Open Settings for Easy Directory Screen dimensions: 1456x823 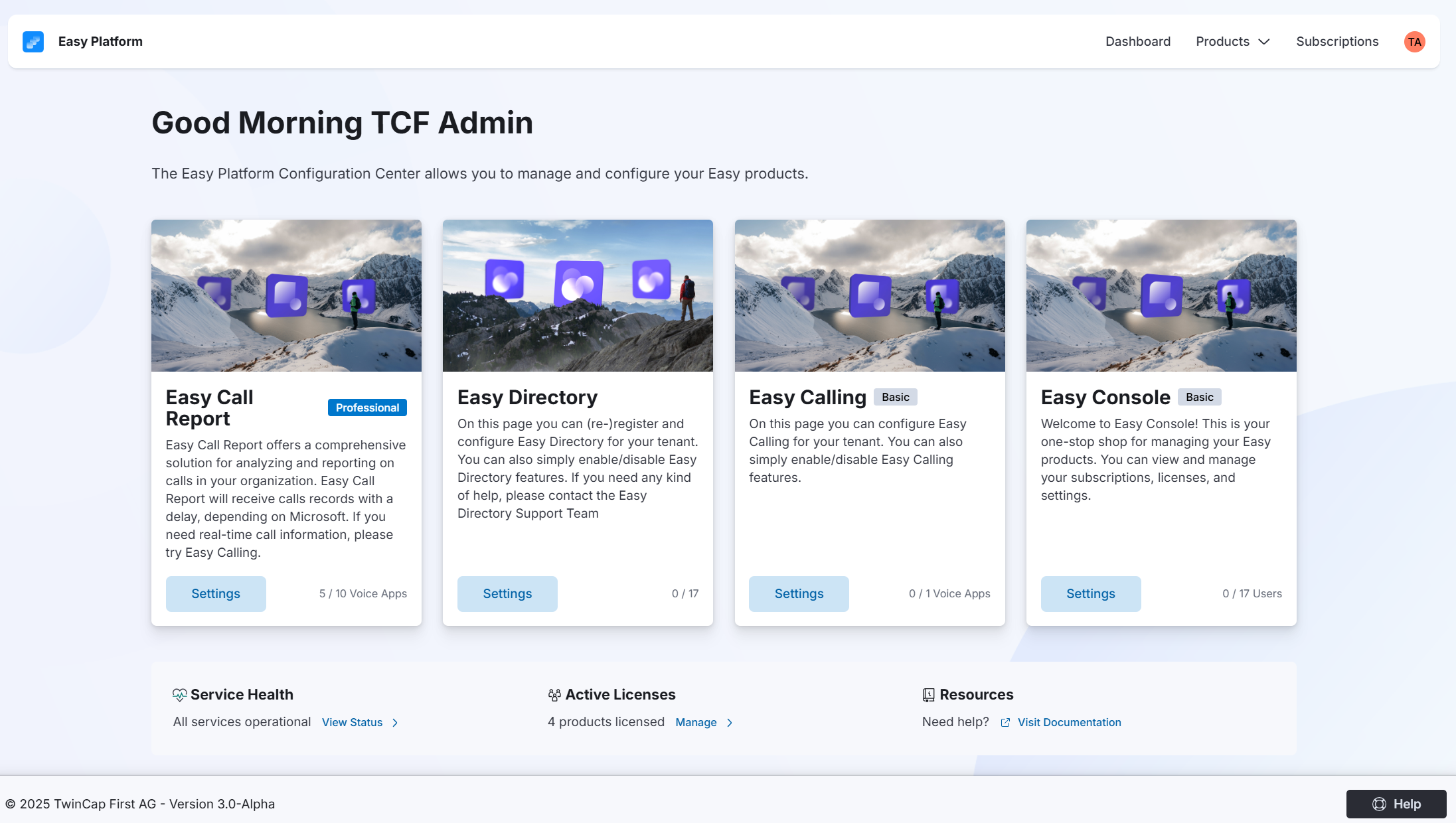point(507,594)
